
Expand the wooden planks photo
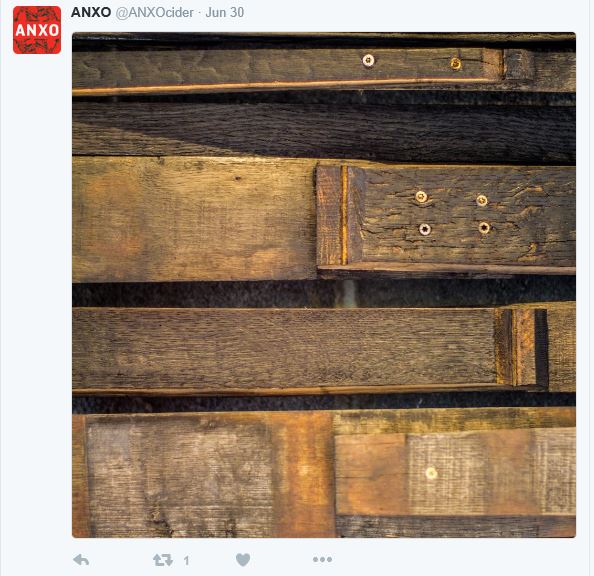pos(324,285)
